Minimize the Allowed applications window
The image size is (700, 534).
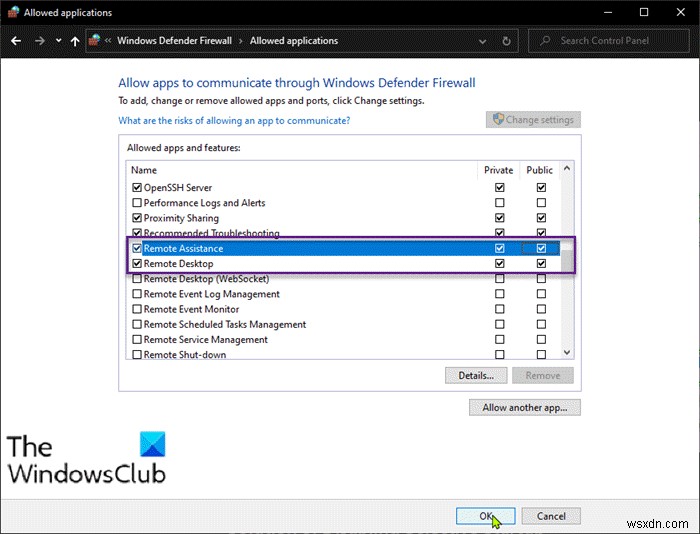point(608,12)
